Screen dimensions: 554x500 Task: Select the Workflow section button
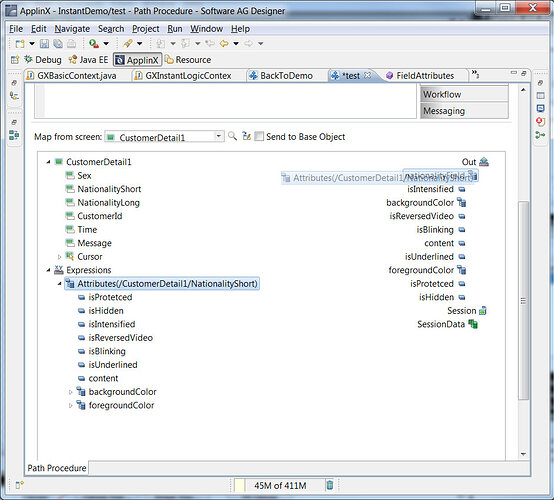(464, 94)
